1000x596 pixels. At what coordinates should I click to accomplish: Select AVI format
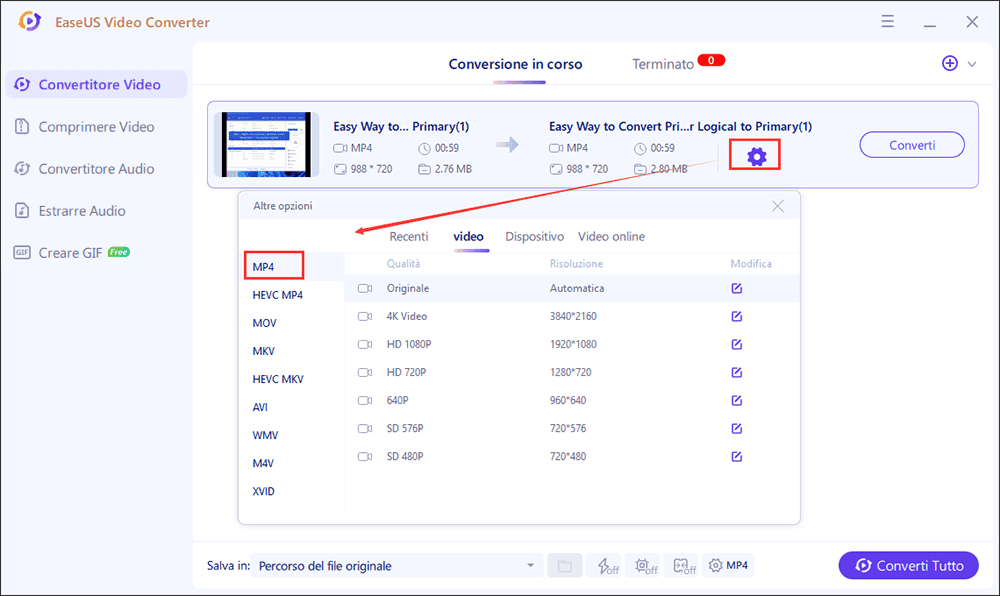tap(260, 407)
